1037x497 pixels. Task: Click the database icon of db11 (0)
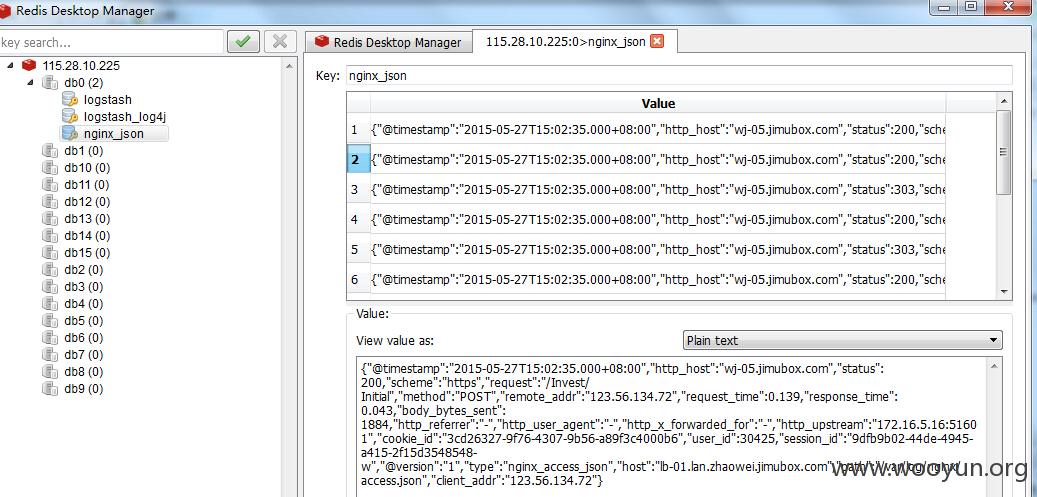50,185
